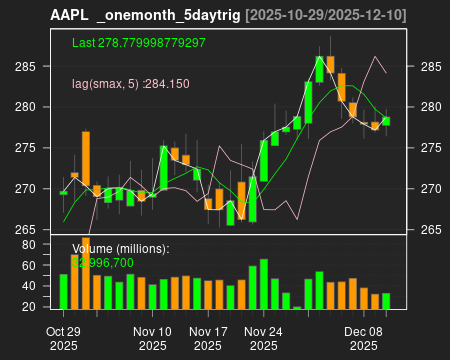Click the green volume value "32,996,700"
The height and width of the screenshot is (360, 450).
pos(103,263)
